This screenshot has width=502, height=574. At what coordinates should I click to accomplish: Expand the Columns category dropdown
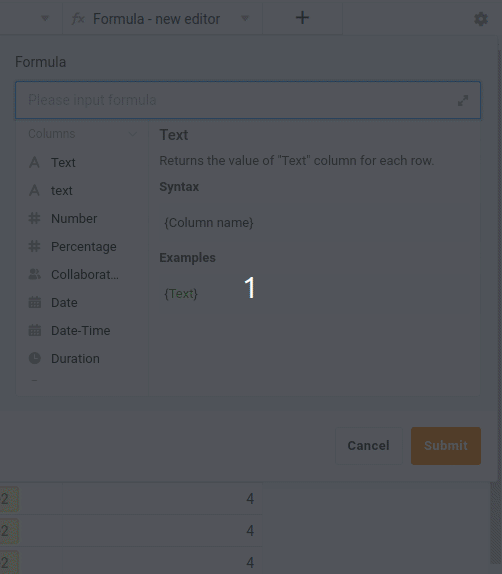click(133, 134)
